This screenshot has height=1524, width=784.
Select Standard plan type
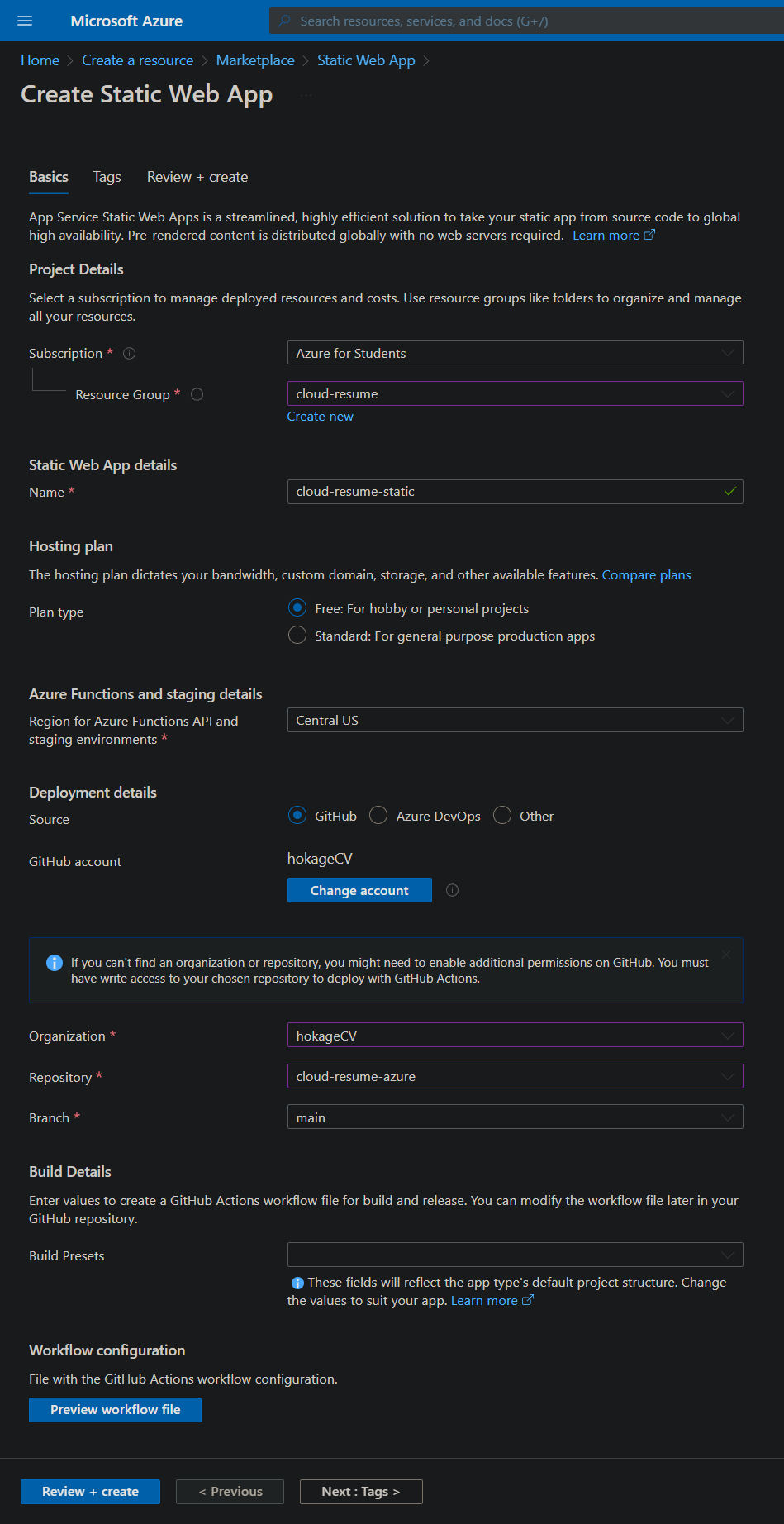(297, 636)
